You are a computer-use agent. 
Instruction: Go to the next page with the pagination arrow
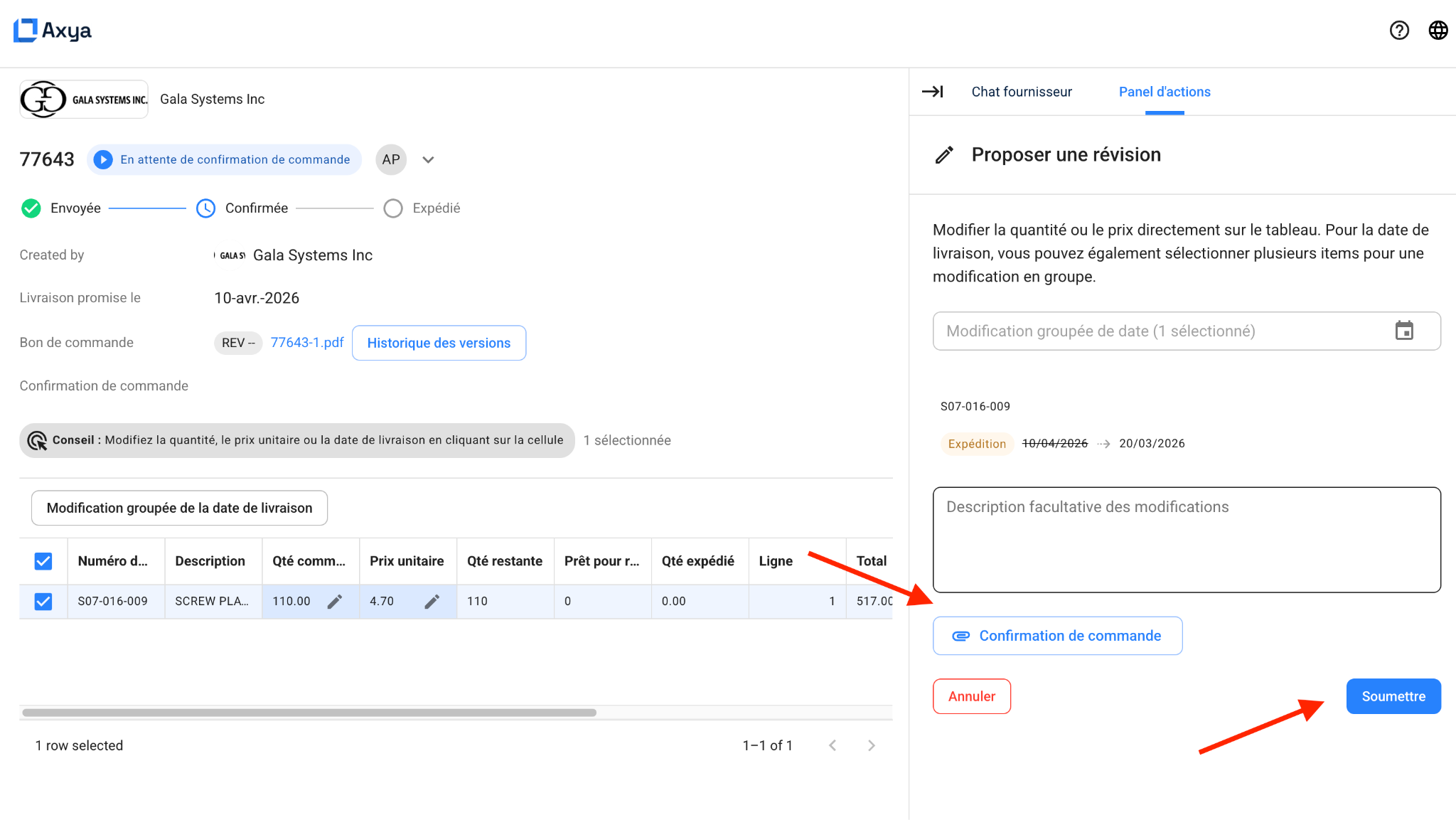872,745
